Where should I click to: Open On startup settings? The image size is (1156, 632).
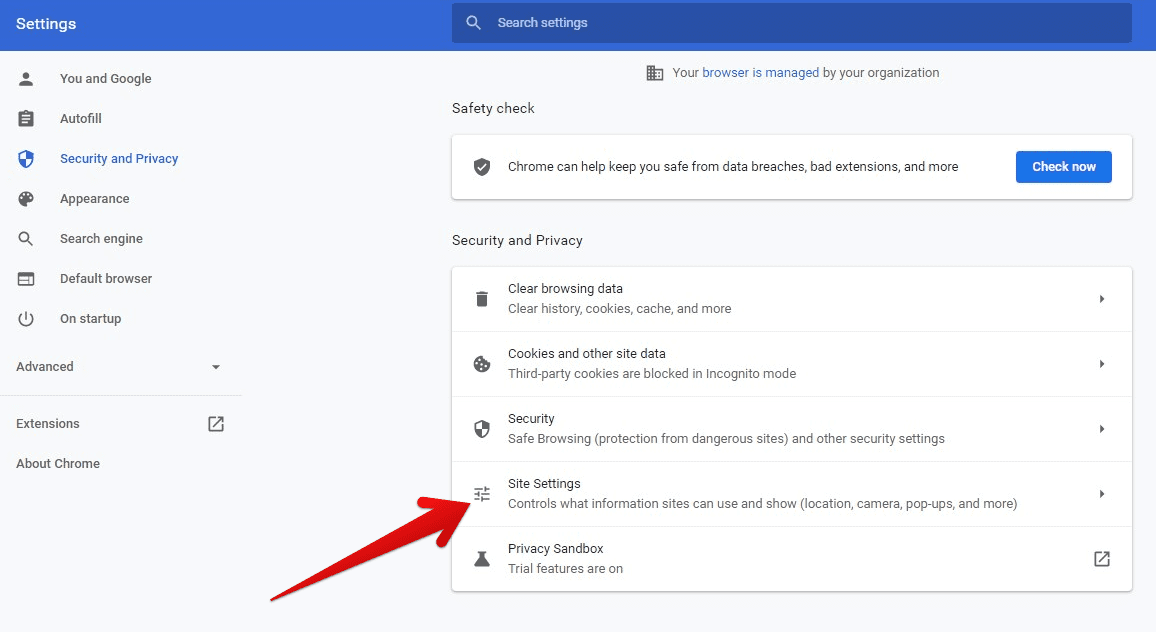click(90, 319)
